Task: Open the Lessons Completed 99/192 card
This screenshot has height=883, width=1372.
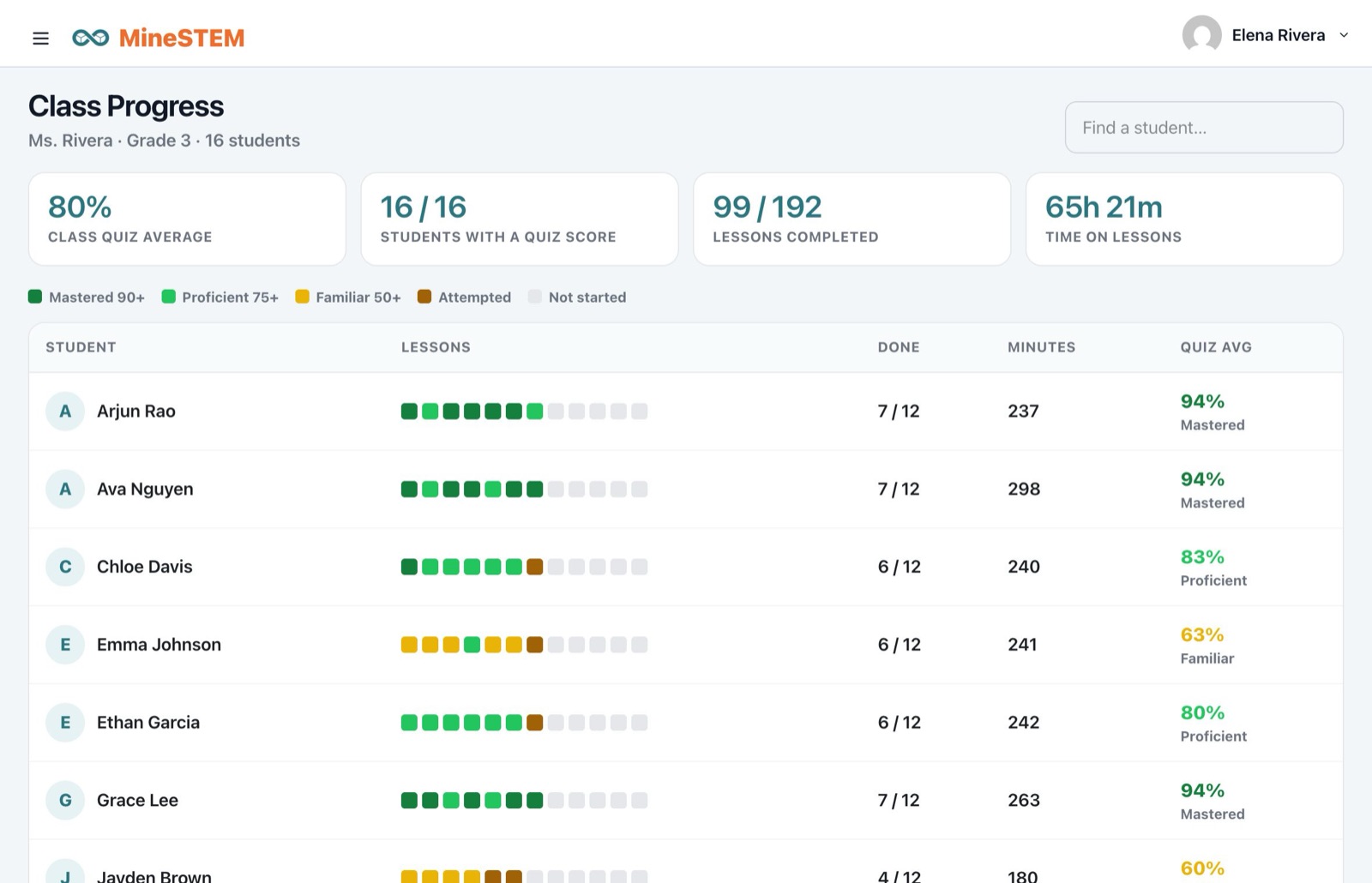Action: point(851,219)
